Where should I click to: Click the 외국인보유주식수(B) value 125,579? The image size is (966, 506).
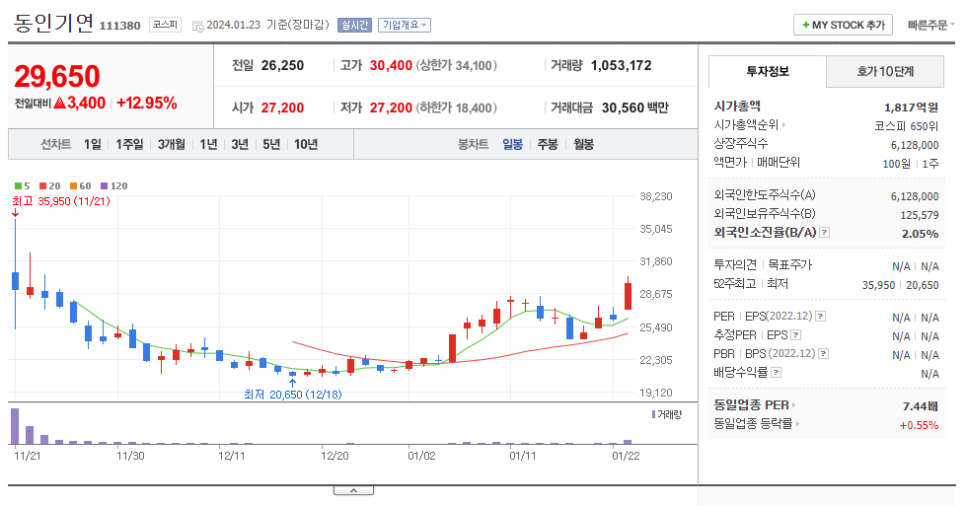point(919,215)
